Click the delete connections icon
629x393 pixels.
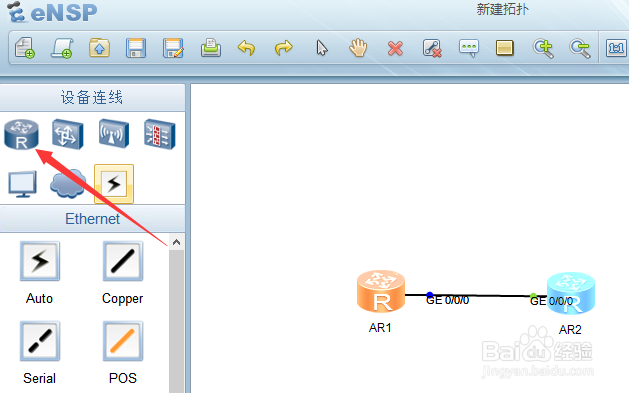(432, 49)
